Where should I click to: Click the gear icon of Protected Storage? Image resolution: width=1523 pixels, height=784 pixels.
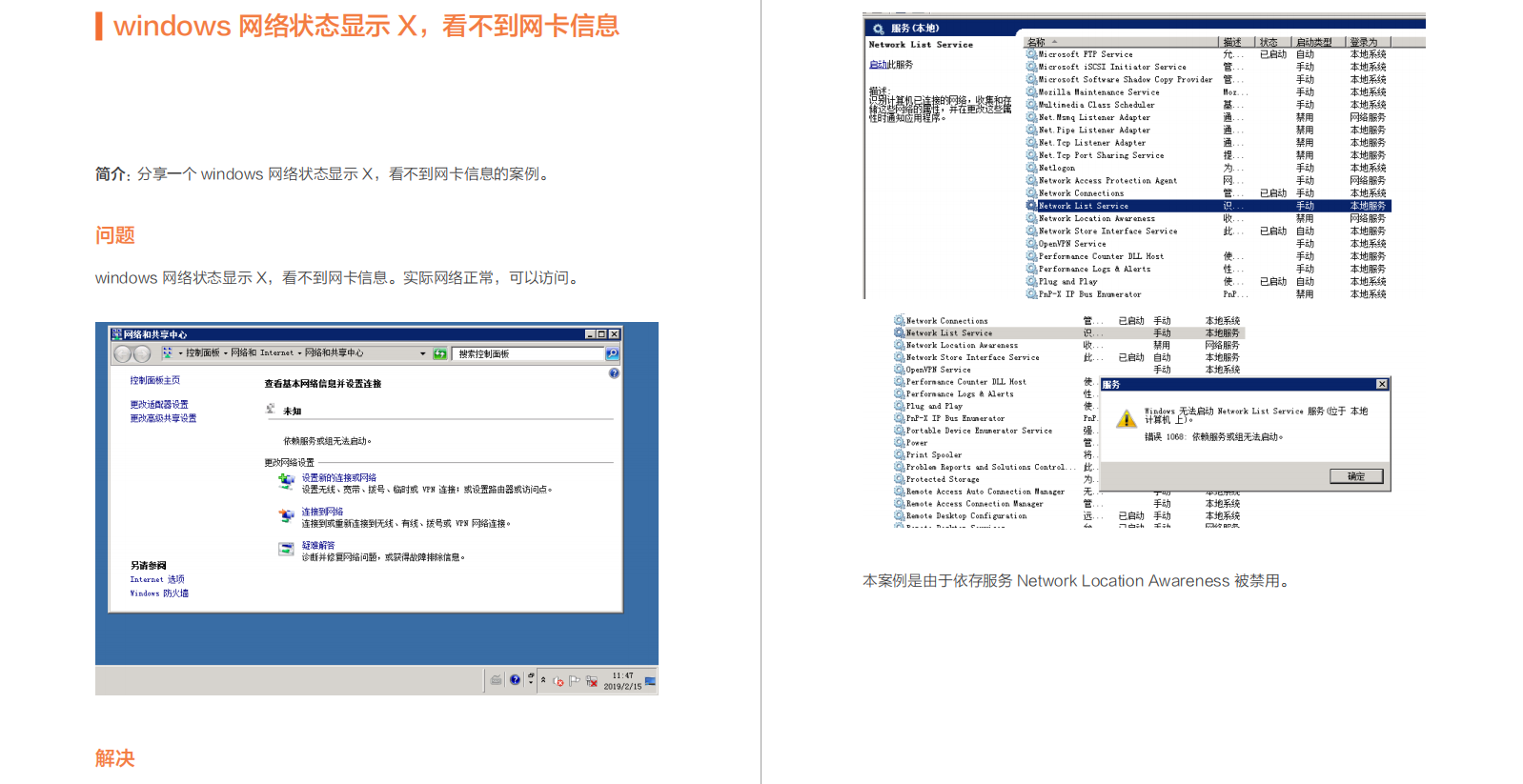899,479
